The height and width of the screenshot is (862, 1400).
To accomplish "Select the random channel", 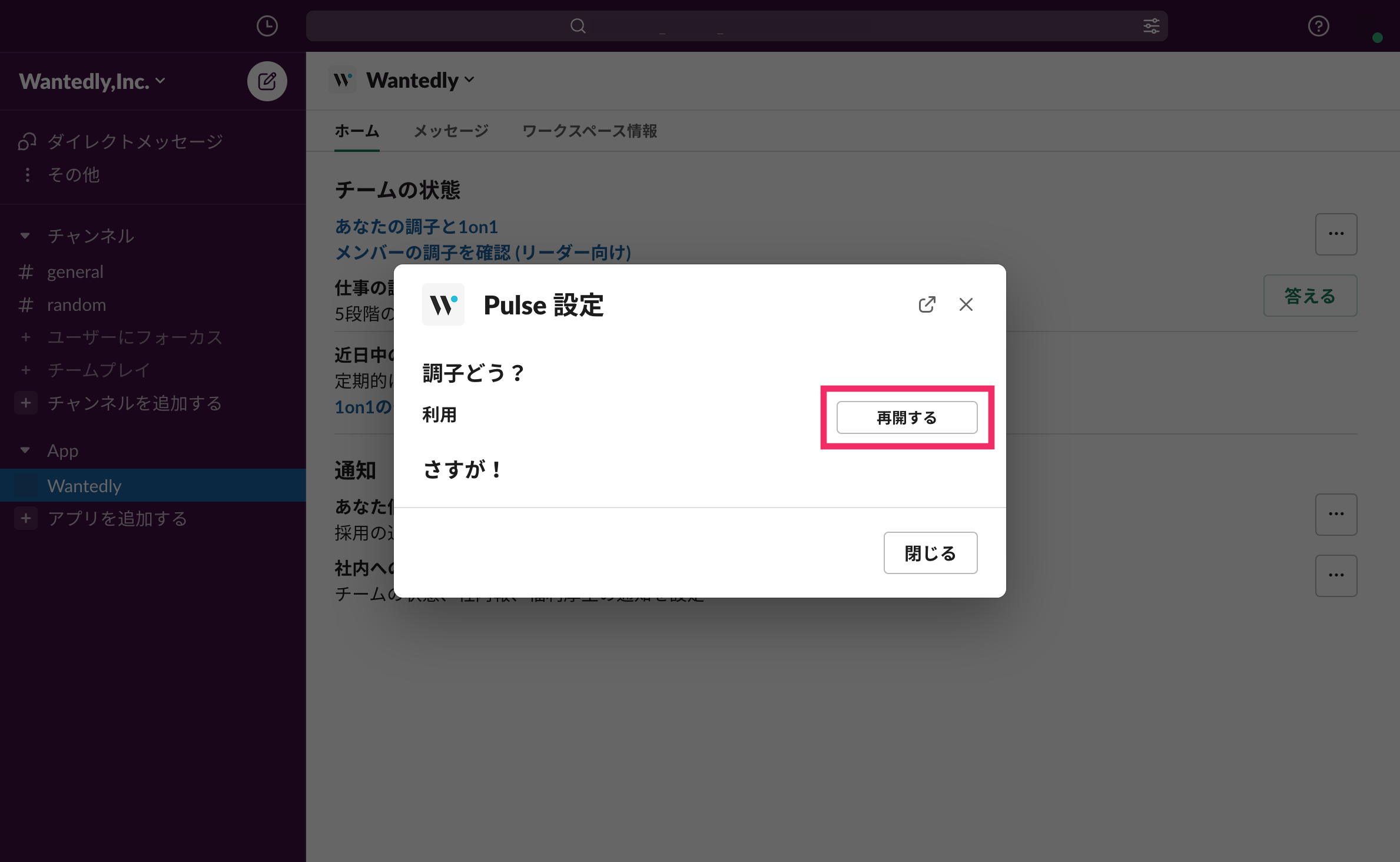I will 77,305.
